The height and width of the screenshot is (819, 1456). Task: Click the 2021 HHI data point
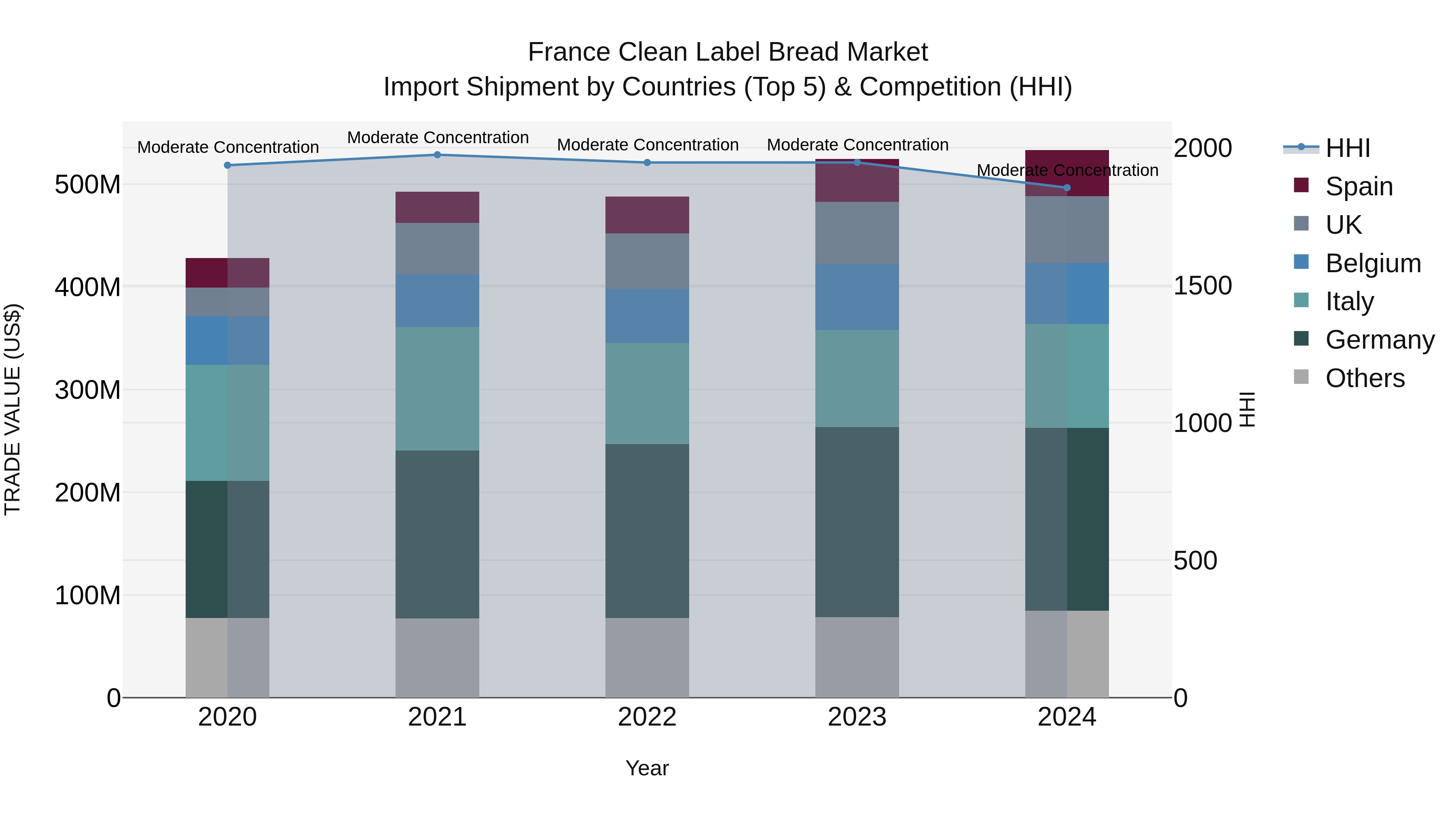point(437,155)
